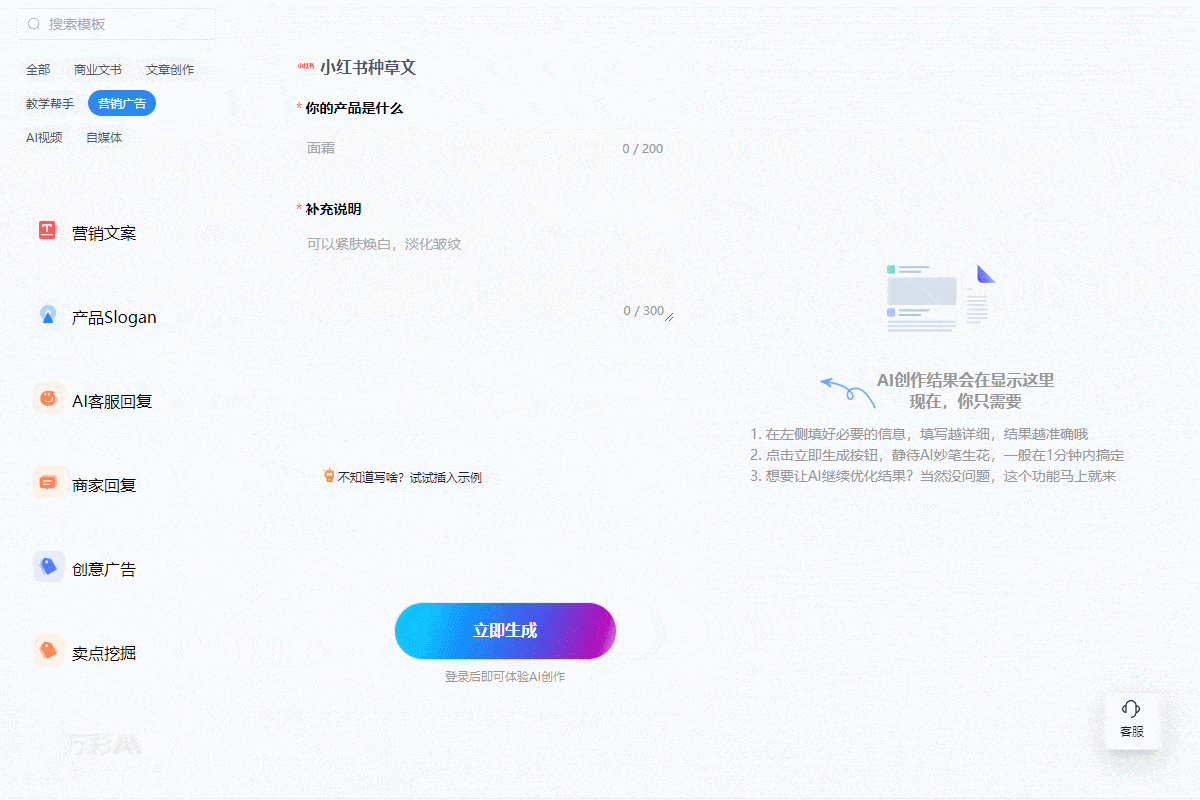
Task: Click the 营销文案 red T icon
Action: coord(48,231)
